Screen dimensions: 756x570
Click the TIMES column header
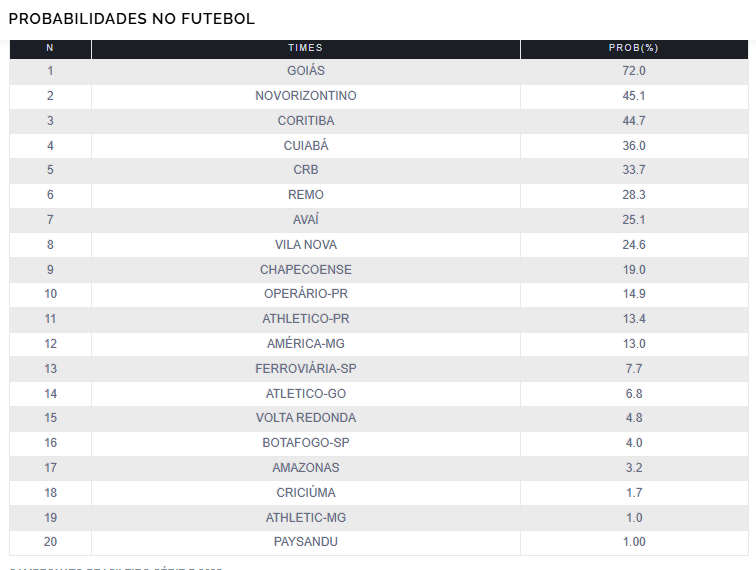(x=306, y=48)
